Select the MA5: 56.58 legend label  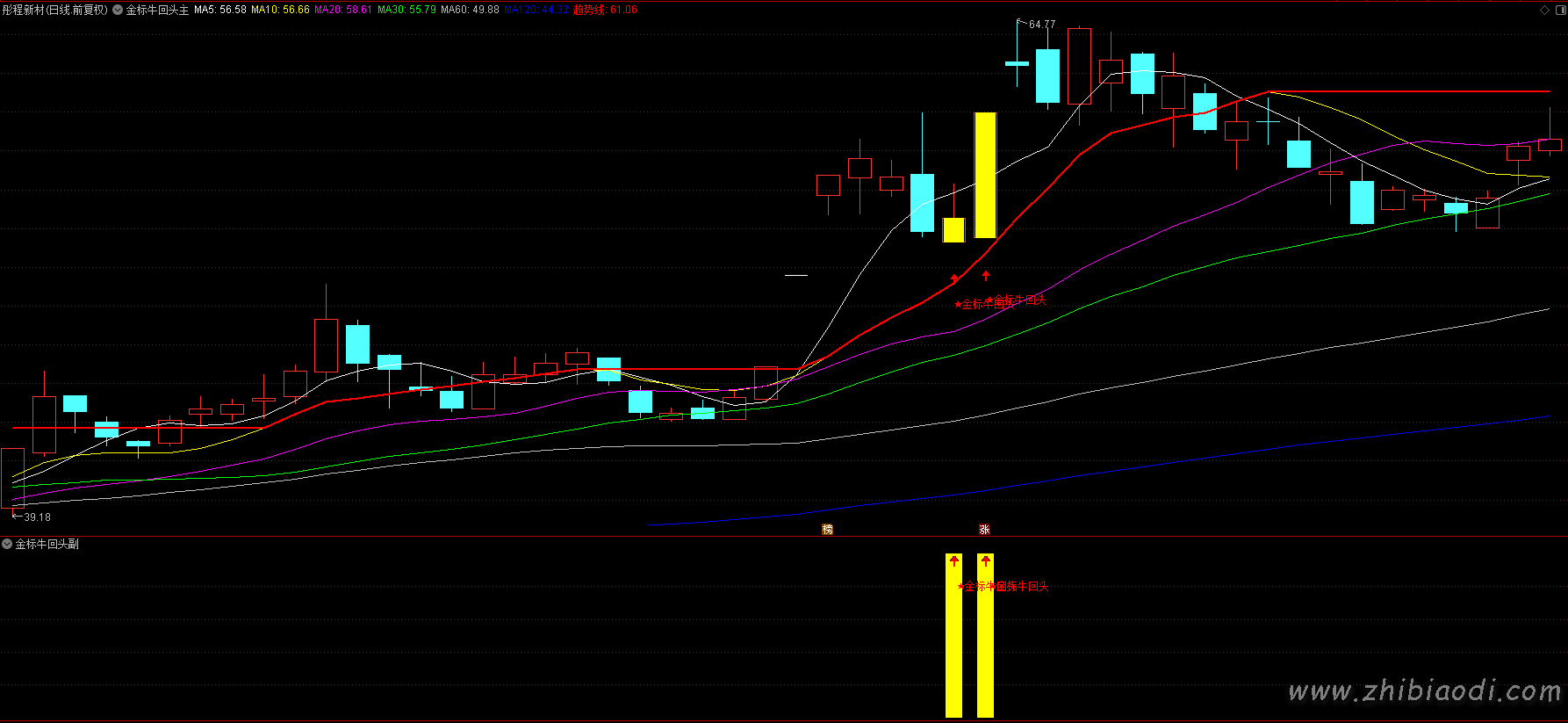coord(219,10)
